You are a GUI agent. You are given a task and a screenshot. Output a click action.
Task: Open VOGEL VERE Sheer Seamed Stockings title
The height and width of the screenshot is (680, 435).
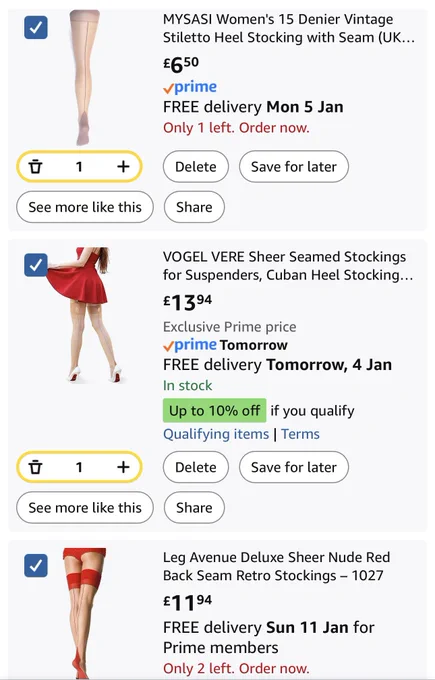pos(288,265)
